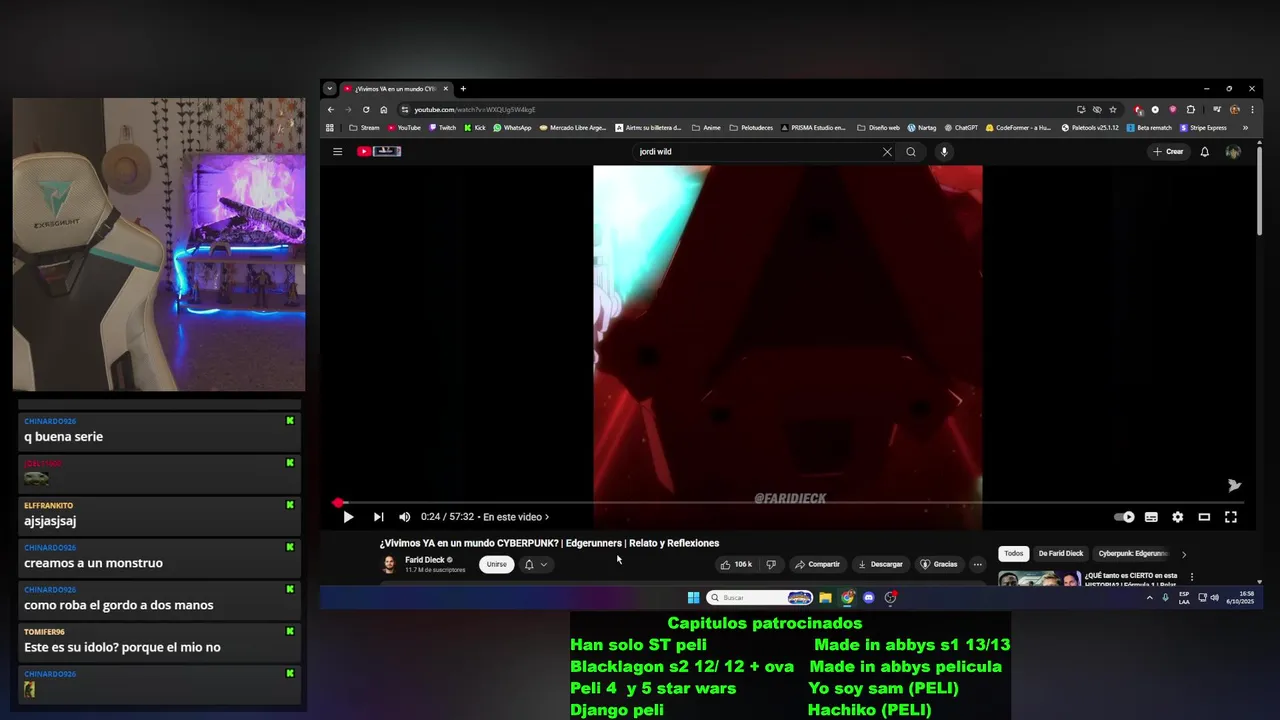Reload the browser page
Viewport: 1280px width, 720px height.
[366, 110]
